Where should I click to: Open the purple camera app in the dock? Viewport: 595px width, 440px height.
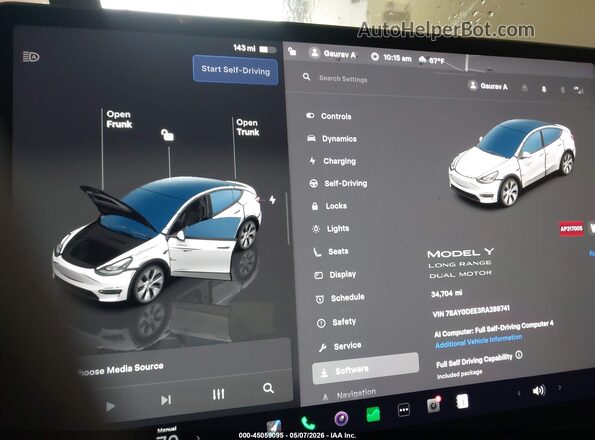click(341, 418)
